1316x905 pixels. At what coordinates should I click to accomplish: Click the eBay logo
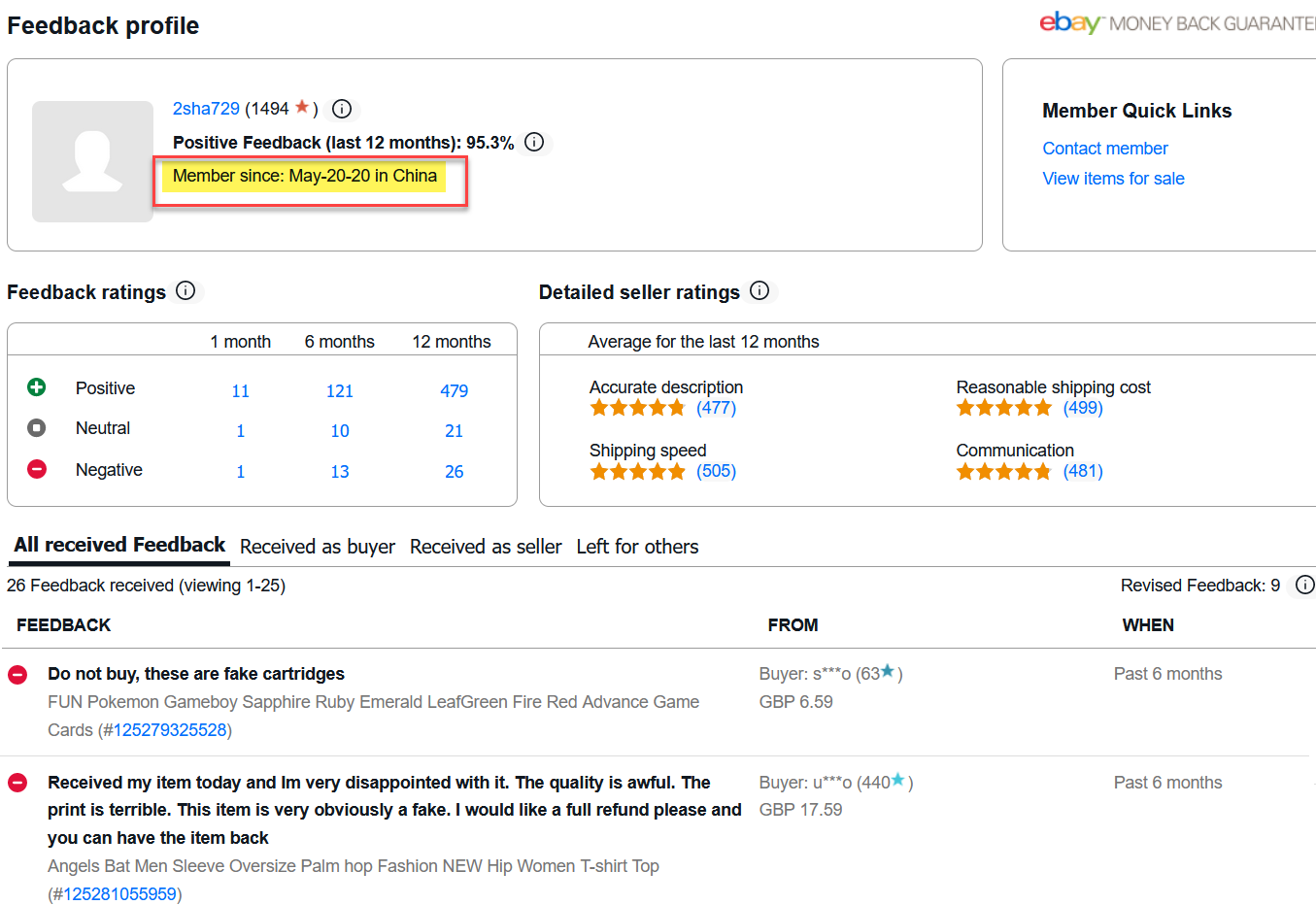click(1069, 22)
